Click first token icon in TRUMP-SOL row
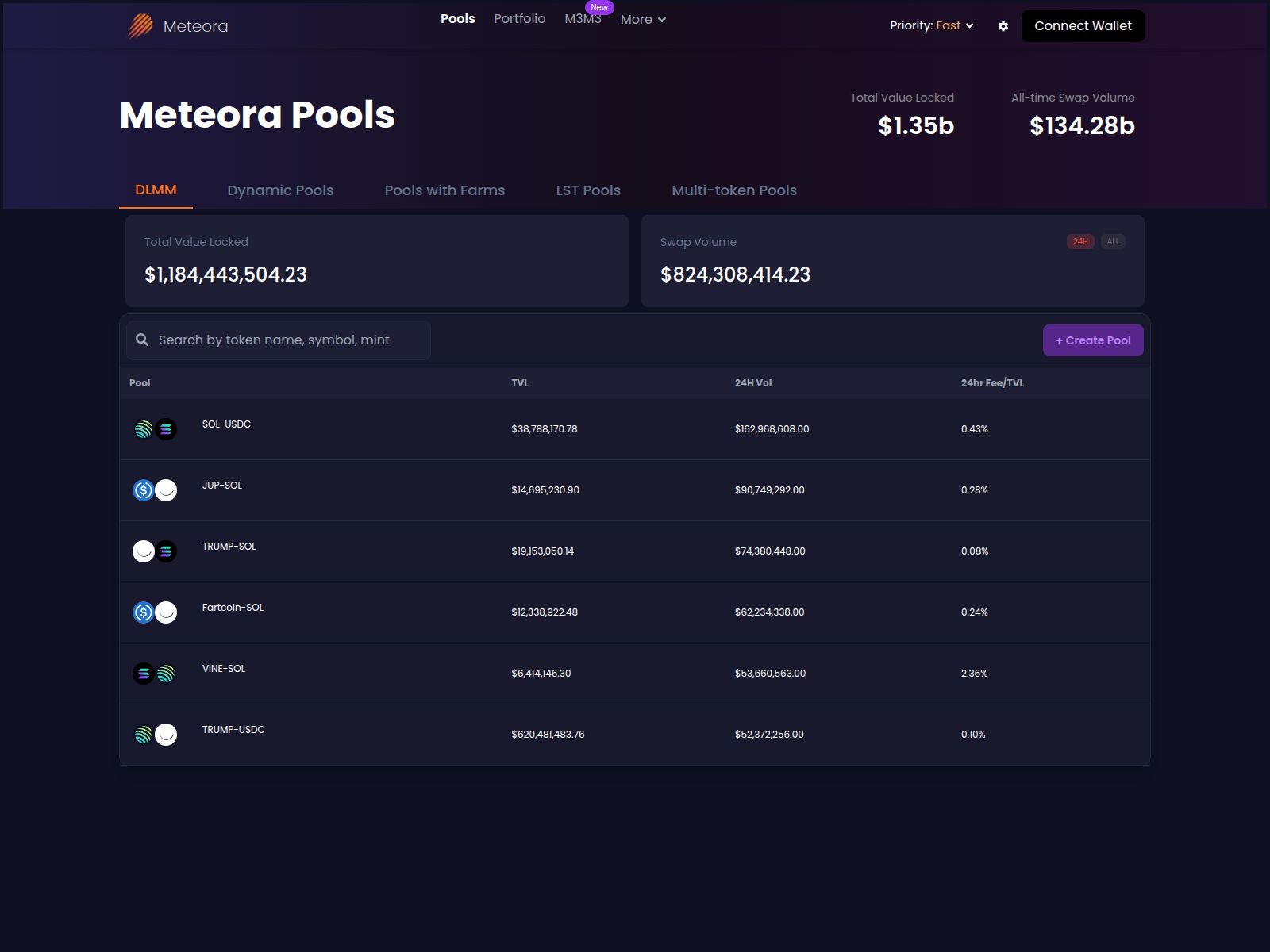 (x=144, y=551)
